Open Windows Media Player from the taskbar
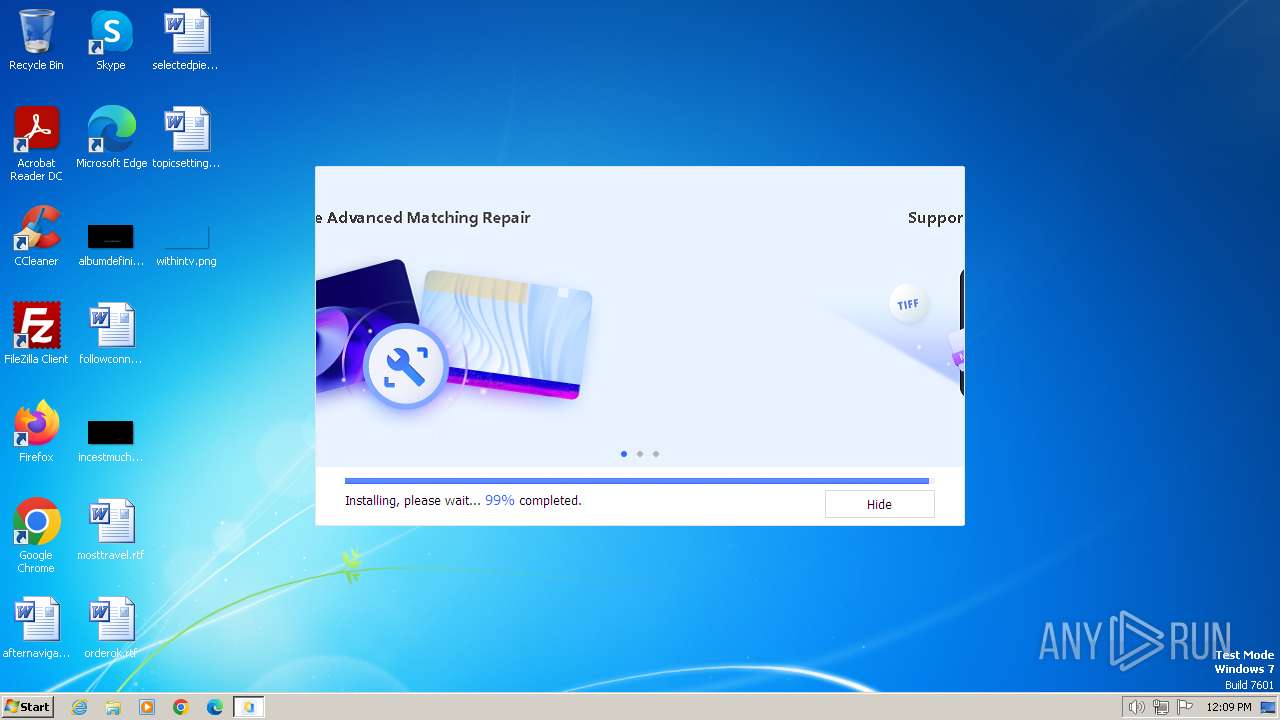This screenshot has width=1280, height=720. click(147, 707)
